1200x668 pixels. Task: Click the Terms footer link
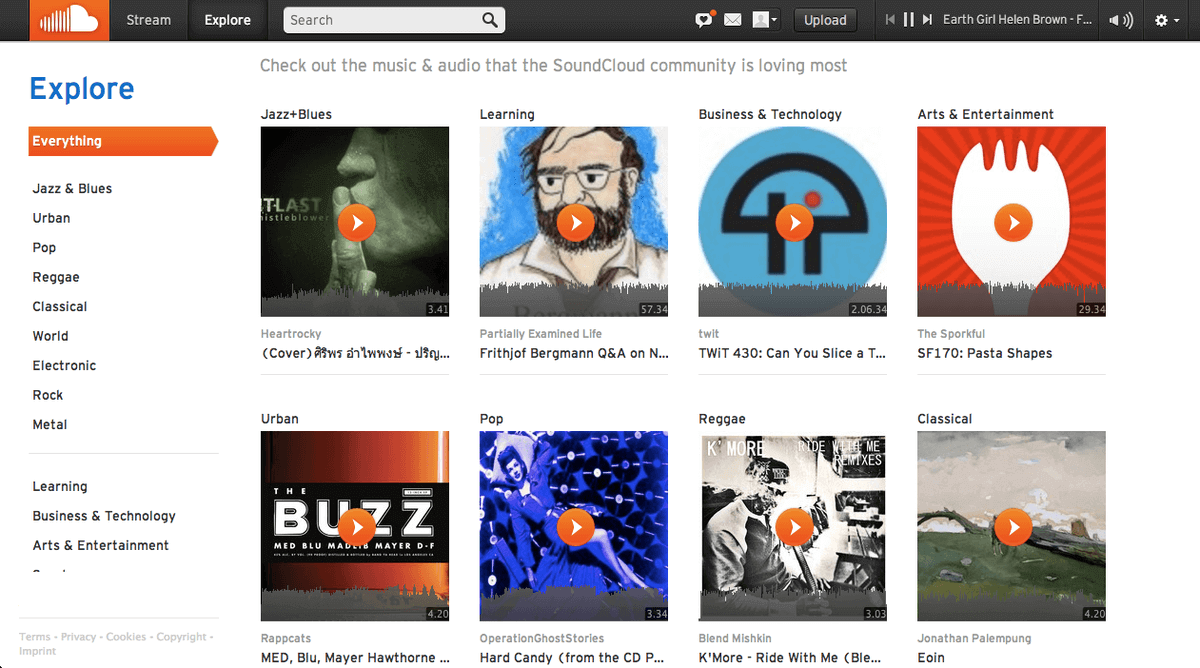(x=35, y=637)
